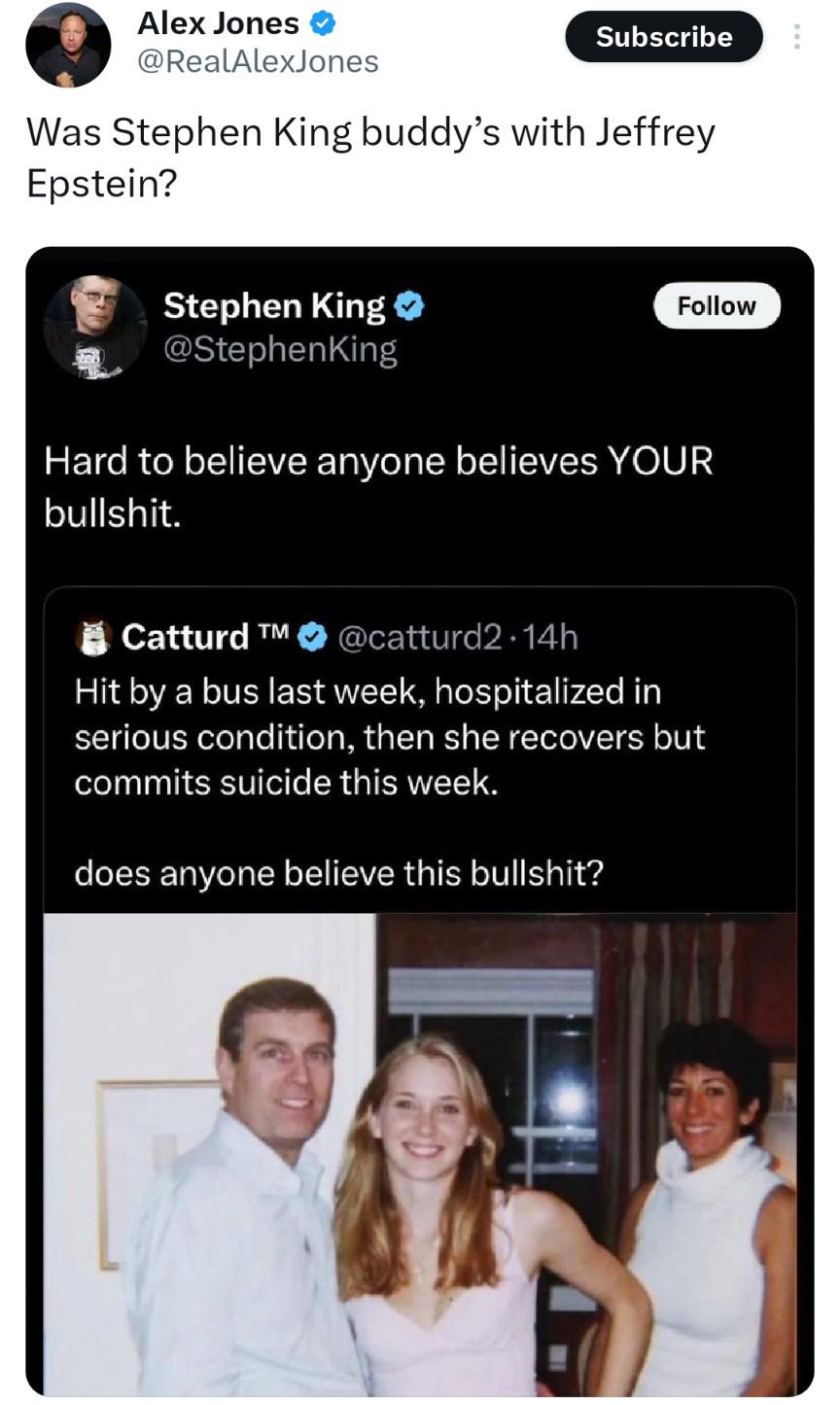The image size is (840, 1405).
Task: Click the main tweet text about Stephen King
Action: (369, 157)
